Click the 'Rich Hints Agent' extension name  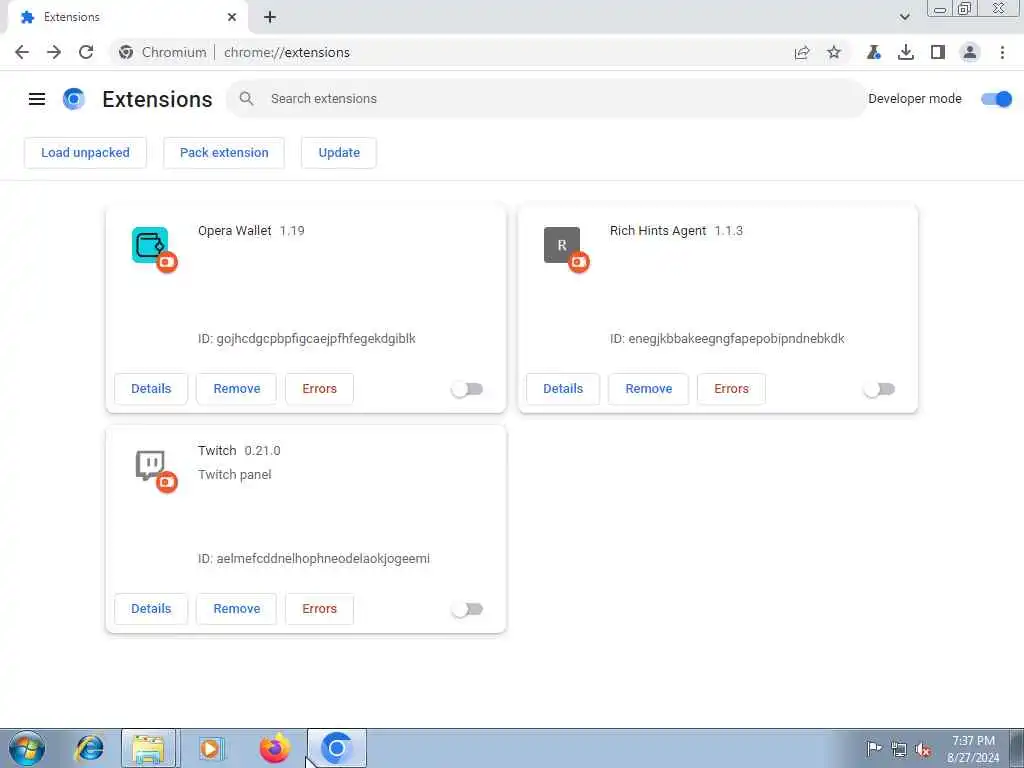pos(658,231)
